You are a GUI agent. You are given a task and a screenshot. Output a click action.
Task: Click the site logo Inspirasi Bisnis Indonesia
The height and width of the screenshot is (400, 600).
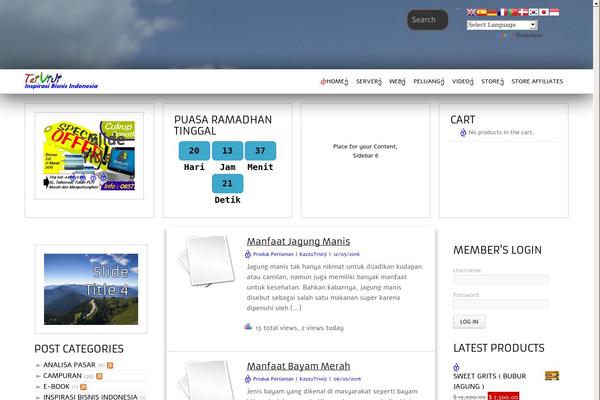pos(61,81)
